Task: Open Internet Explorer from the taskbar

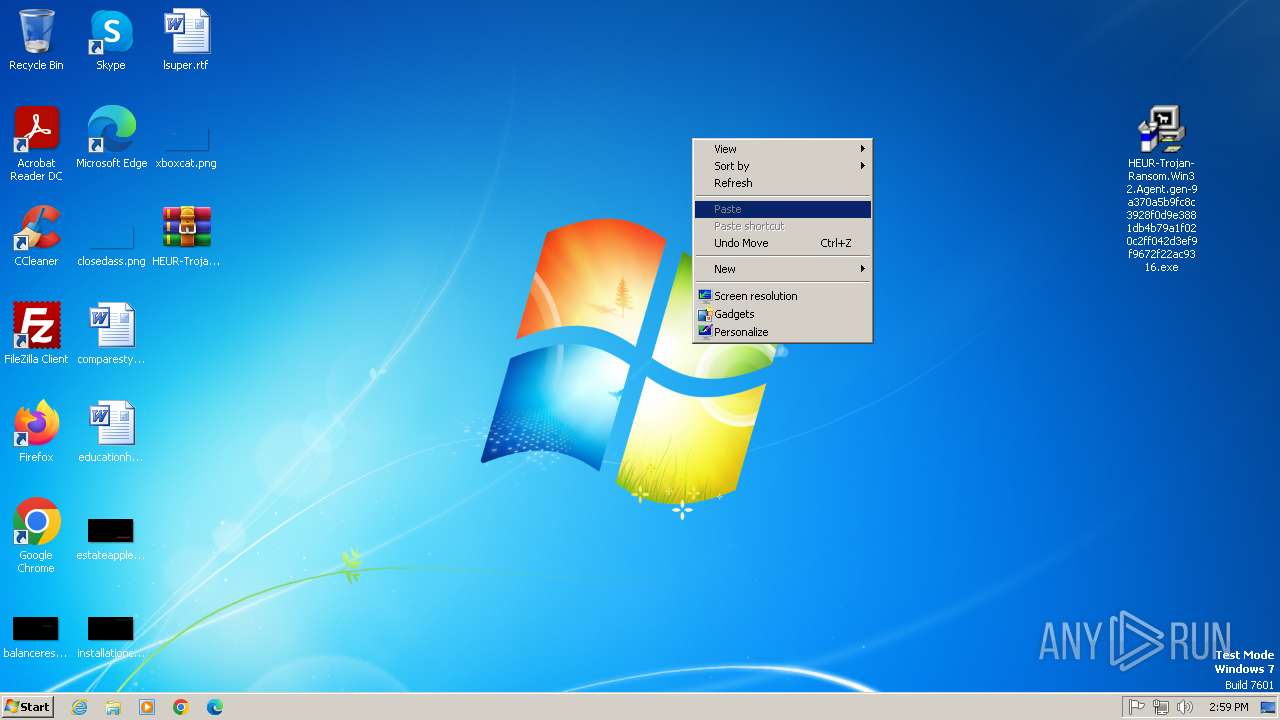Action: coord(79,707)
